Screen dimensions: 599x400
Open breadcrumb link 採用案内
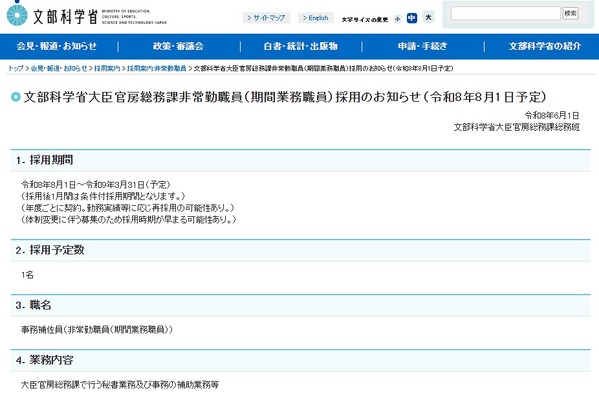[x=107, y=68]
